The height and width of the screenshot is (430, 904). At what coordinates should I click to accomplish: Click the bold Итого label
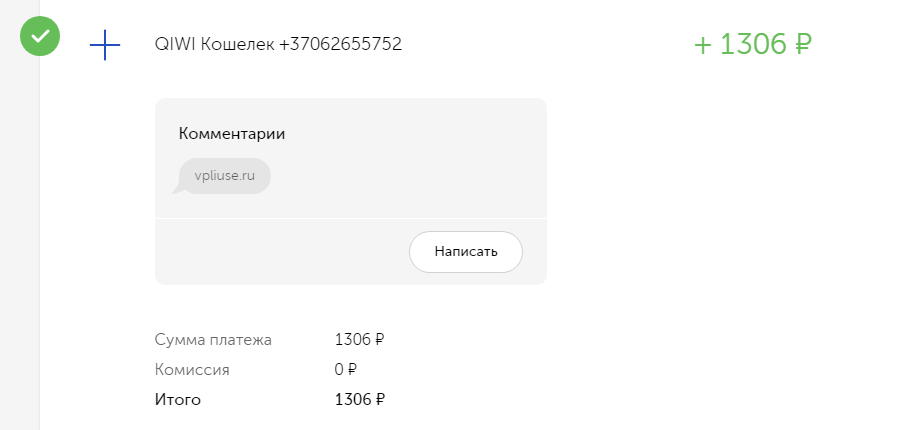(178, 399)
